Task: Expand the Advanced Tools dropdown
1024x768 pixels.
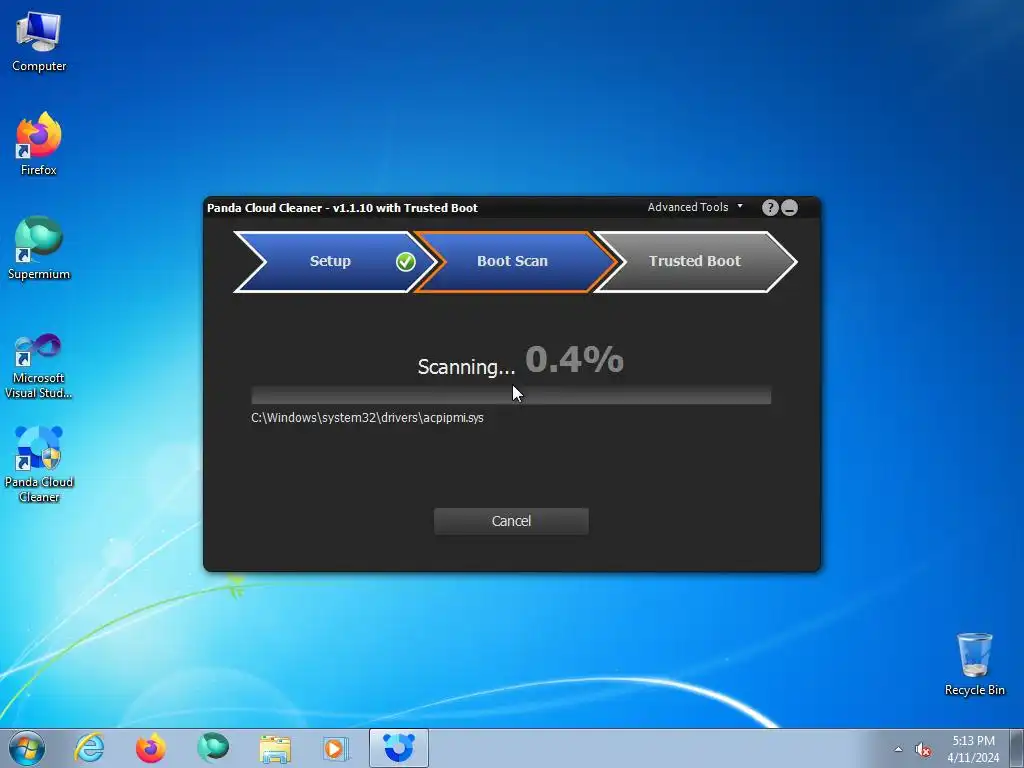Action: point(695,207)
